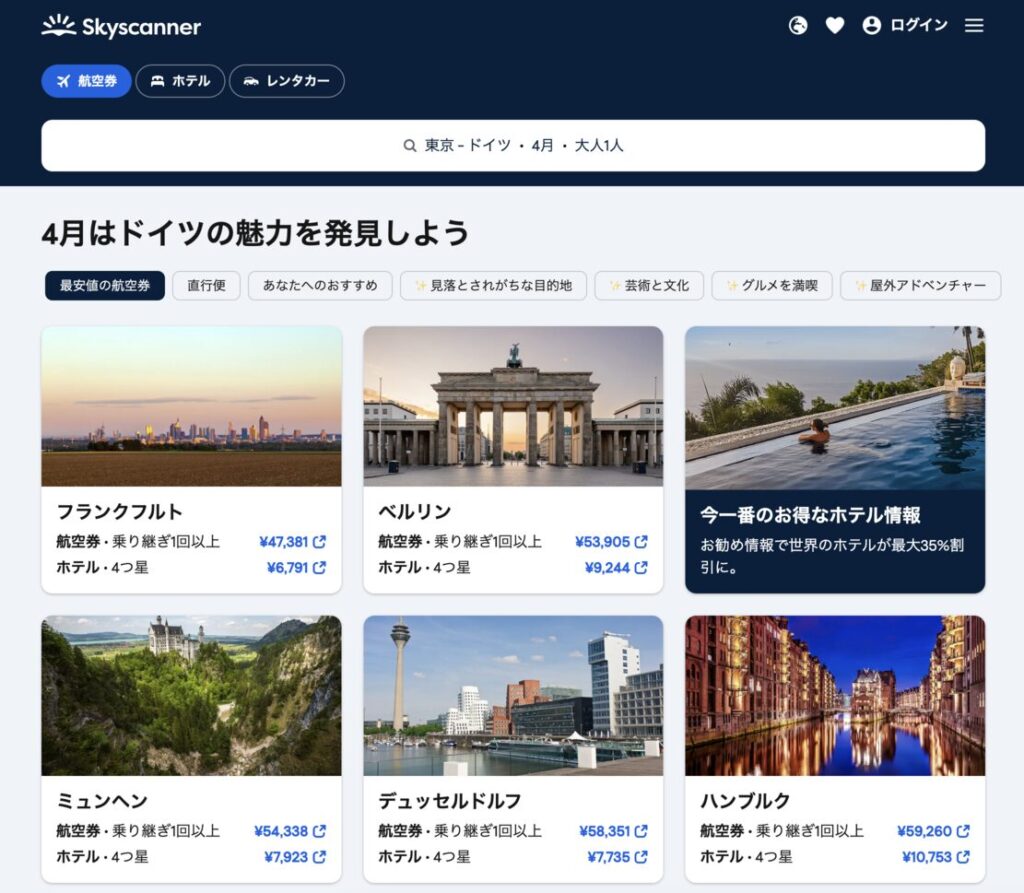Click the Düsseldorf harbor photo

pos(512,695)
